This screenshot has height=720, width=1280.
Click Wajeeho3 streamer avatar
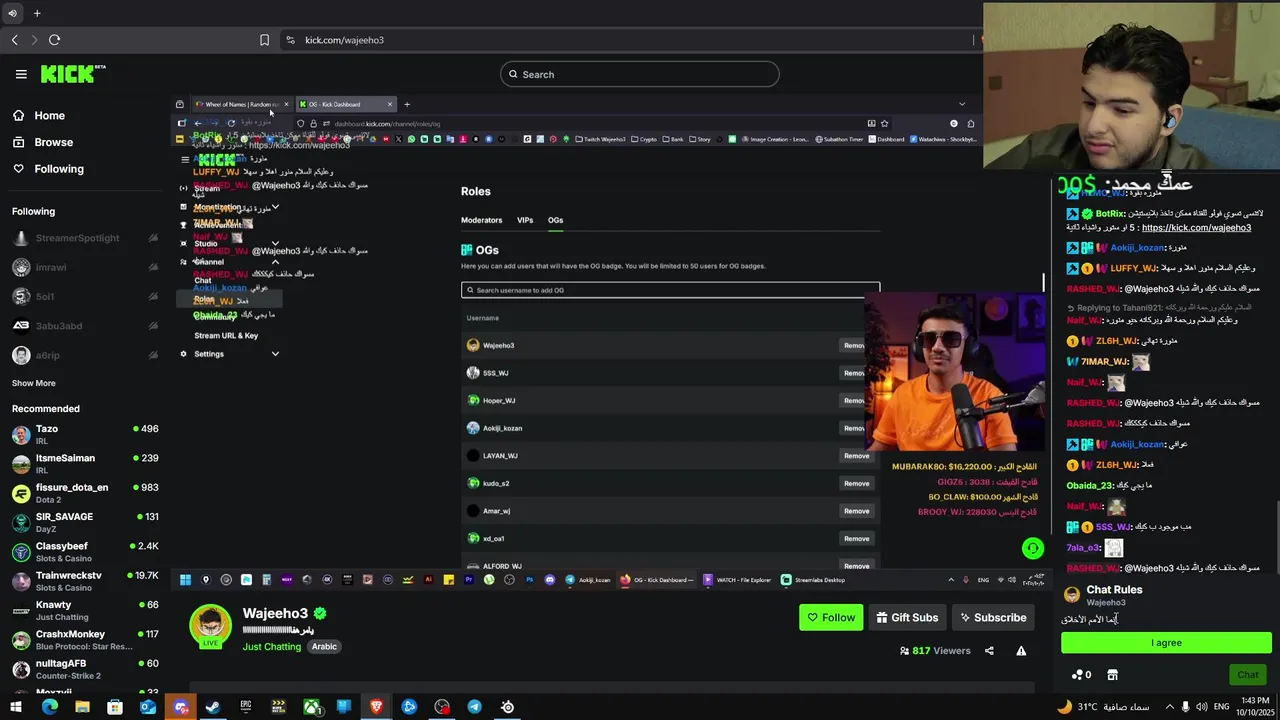(x=210, y=626)
